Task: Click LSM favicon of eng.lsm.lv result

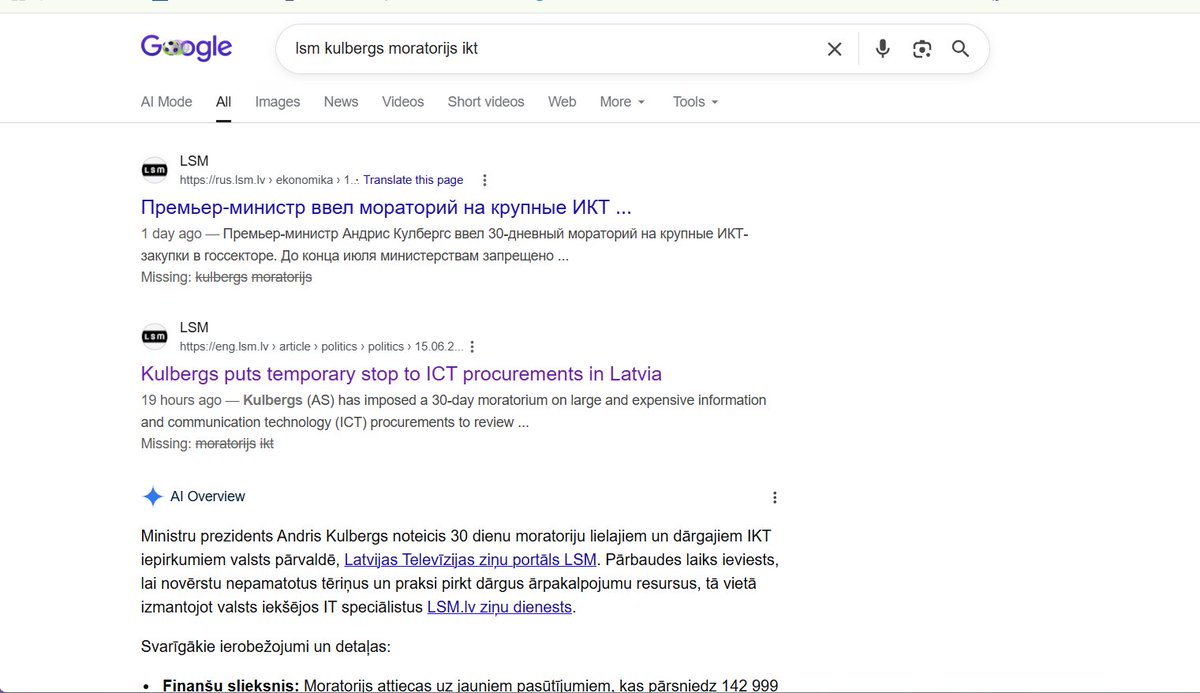Action: click(x=154, y=337)
